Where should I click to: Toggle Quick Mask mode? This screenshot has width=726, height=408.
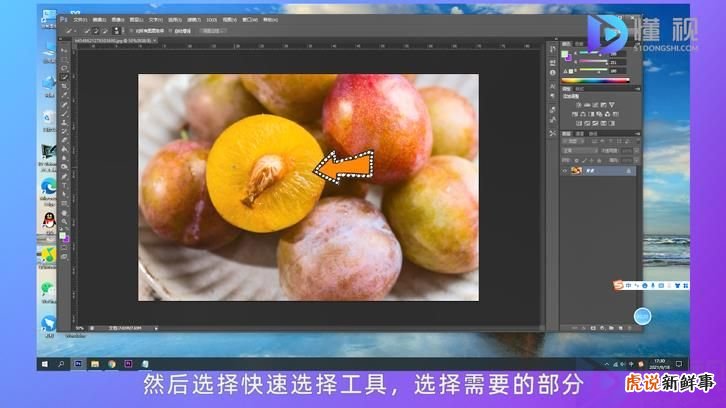pyautogui.click(x=64, y=248)
